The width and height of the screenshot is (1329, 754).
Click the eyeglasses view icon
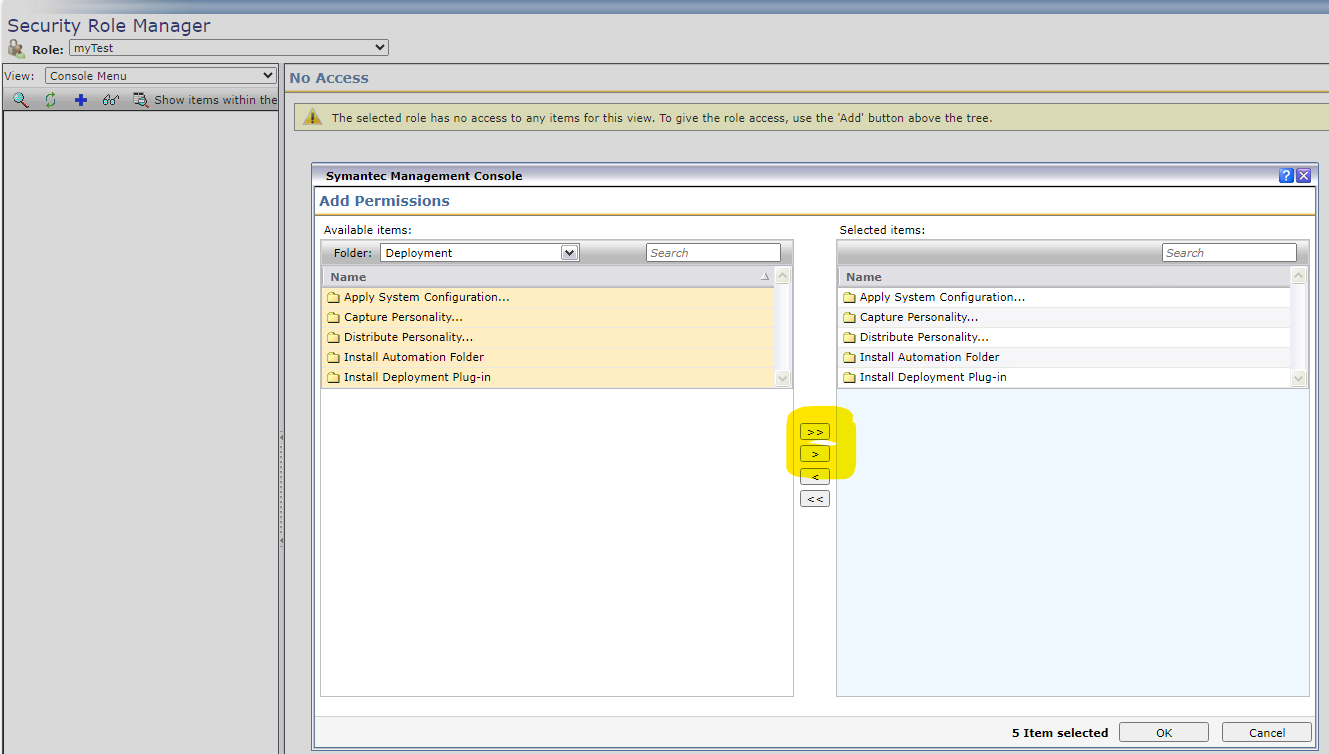(x=111, y=100)
